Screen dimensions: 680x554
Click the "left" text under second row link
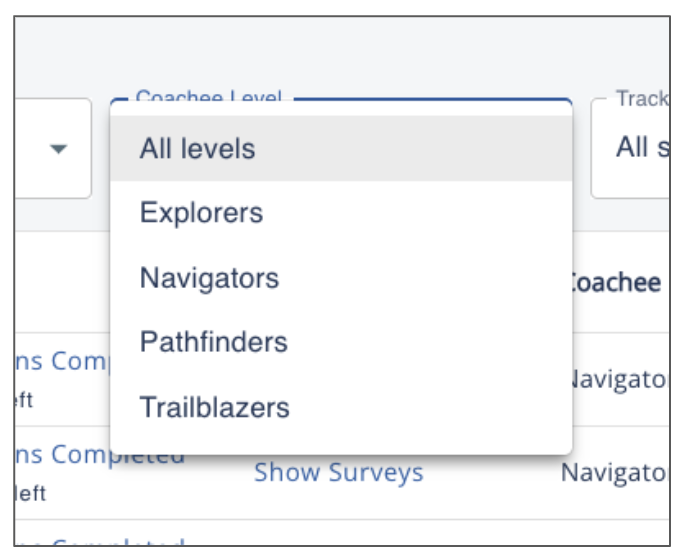(x=30, y=494)
